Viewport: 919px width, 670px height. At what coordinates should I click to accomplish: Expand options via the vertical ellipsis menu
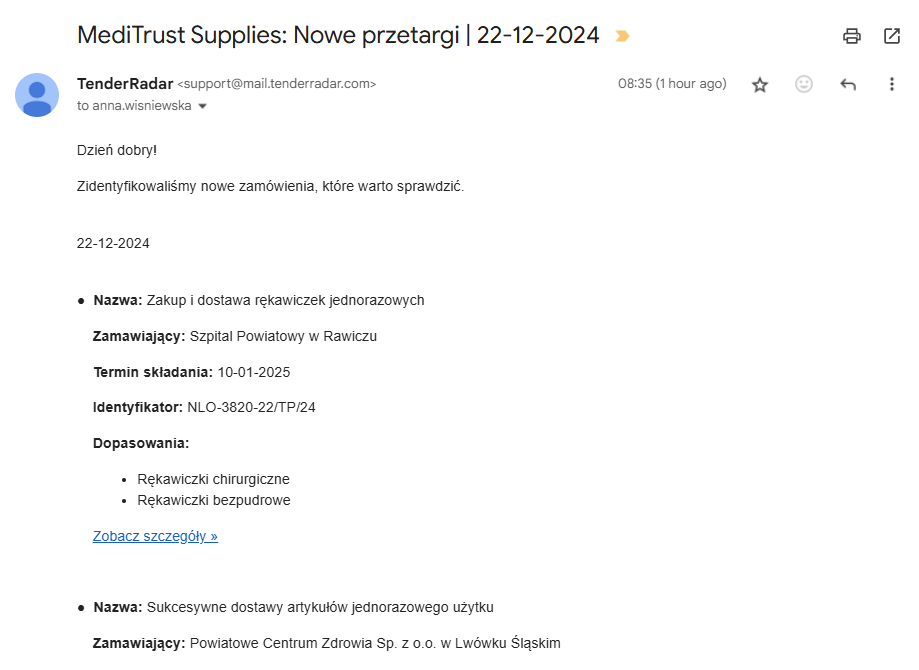click(892, 84)
